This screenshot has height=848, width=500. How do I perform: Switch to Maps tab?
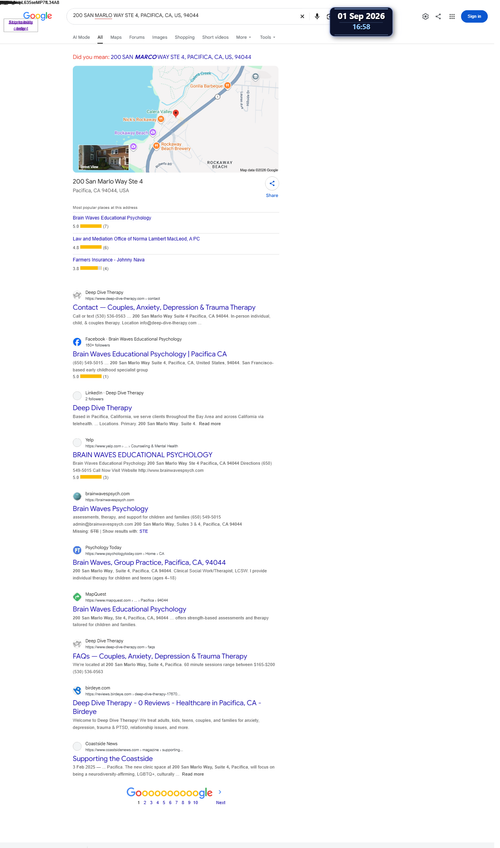click(x=116, y=37)
